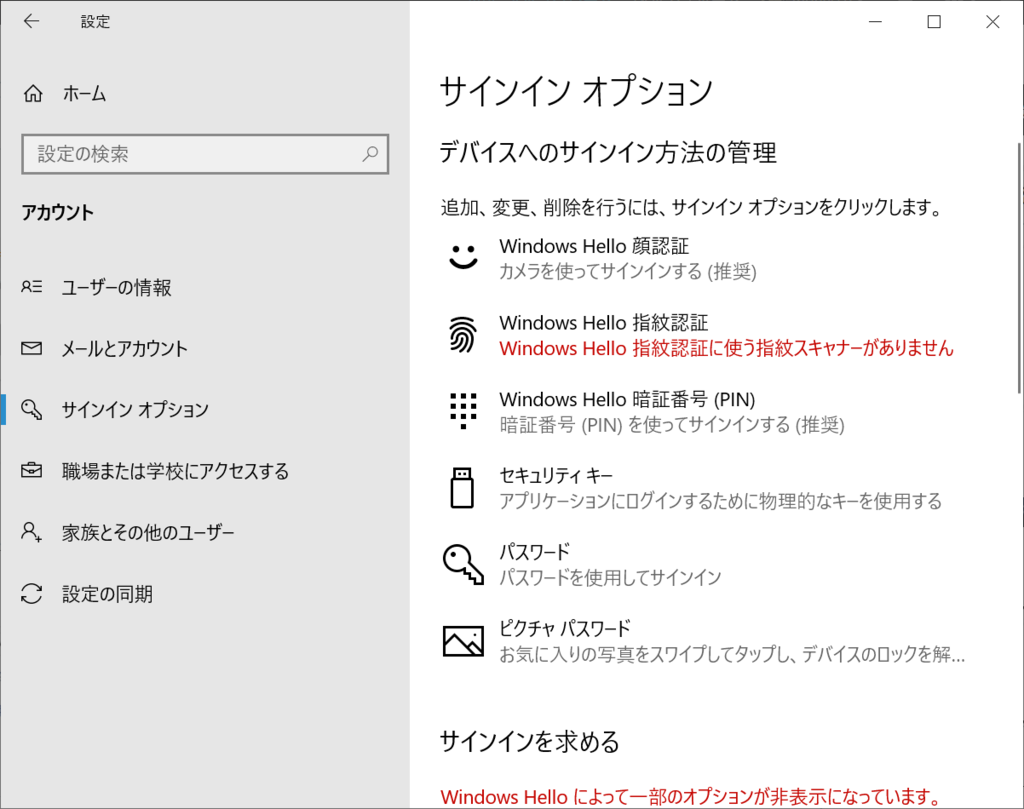
Task: Click the PIN keypad dots icon
Action: pyautogui.click(x=463, y=411)
